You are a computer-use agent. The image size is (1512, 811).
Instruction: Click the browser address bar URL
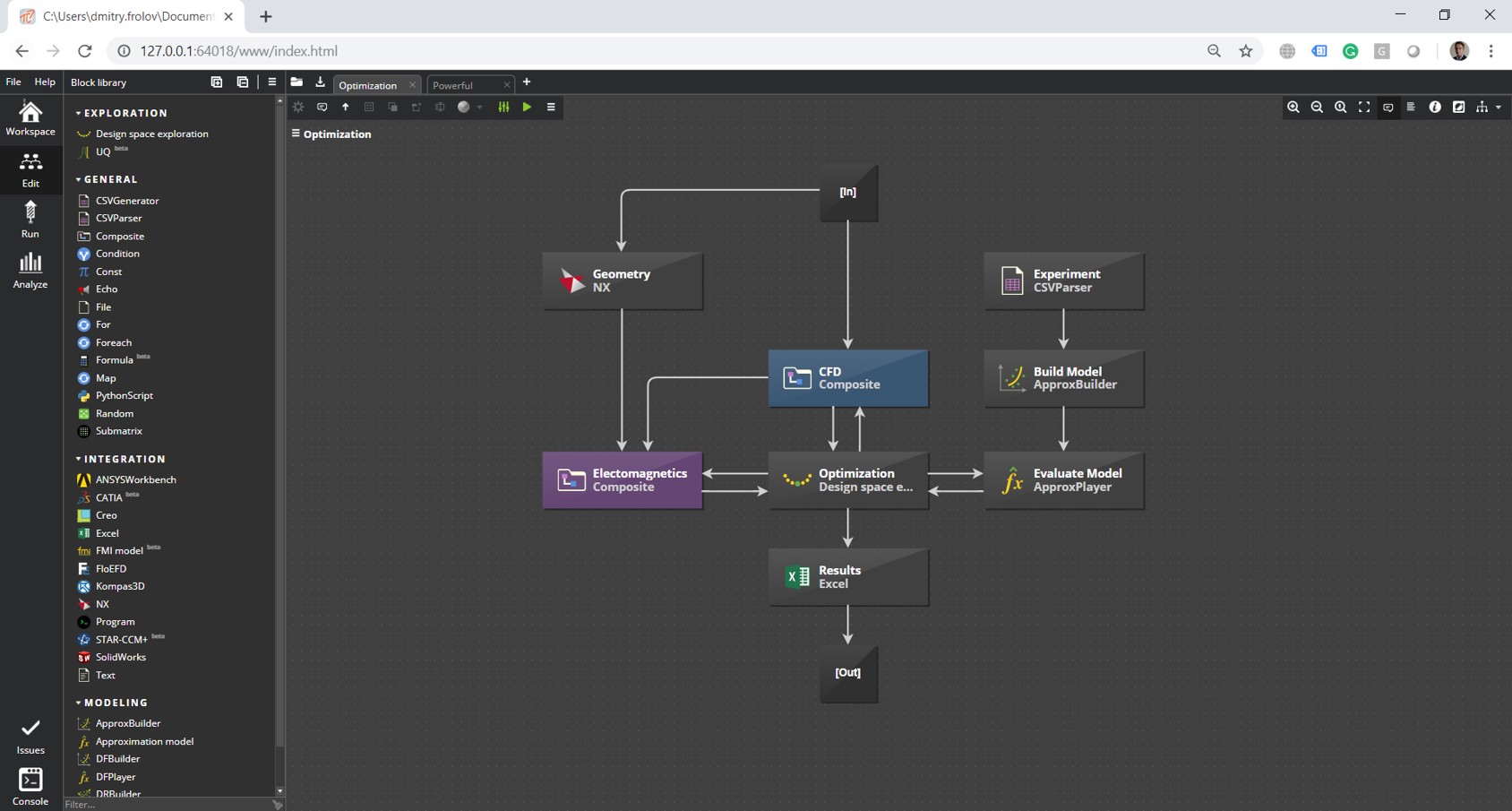tap(238, 51)
